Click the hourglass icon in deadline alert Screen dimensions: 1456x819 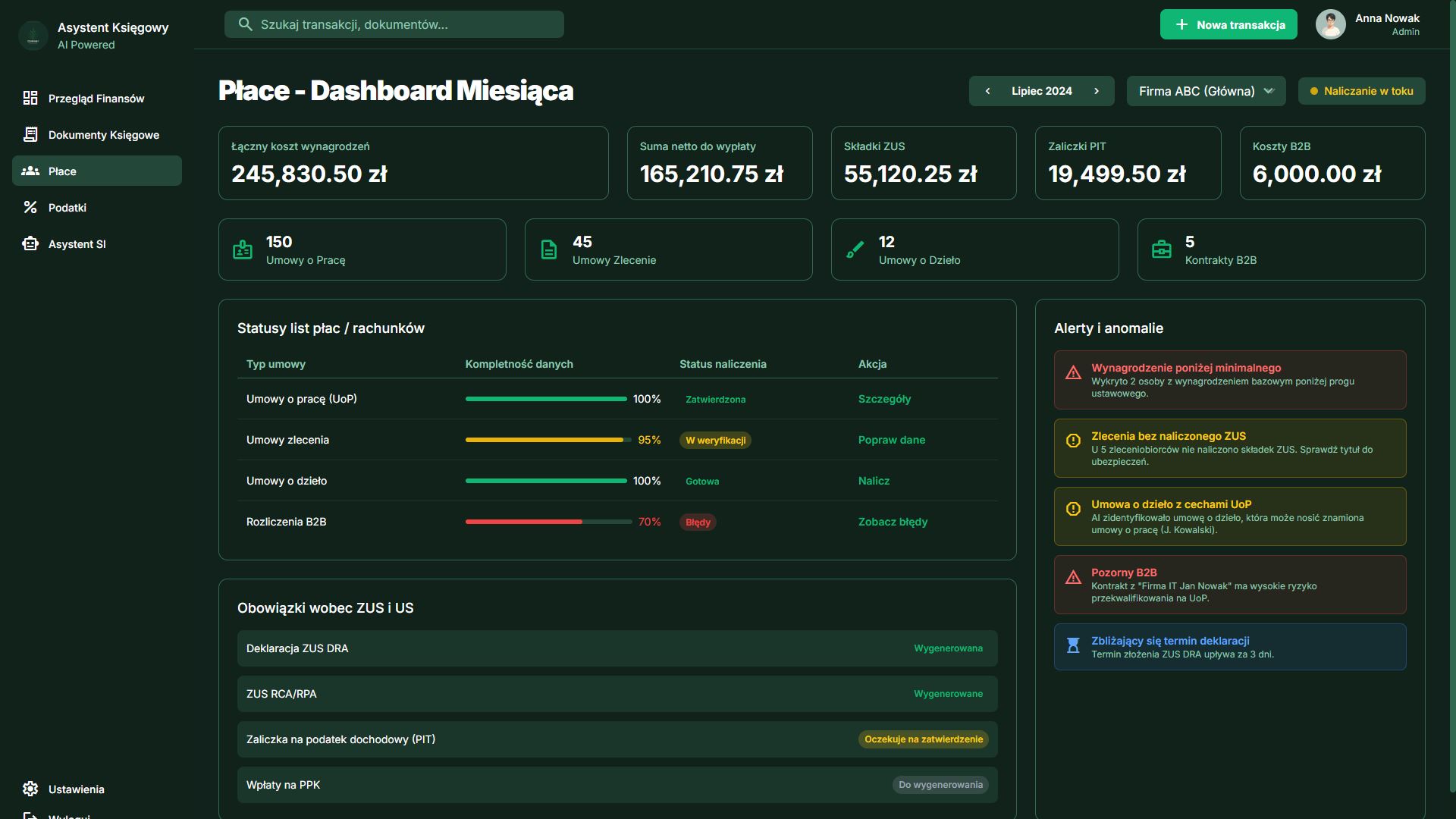pyautogui.click(x=1073, y=646)
